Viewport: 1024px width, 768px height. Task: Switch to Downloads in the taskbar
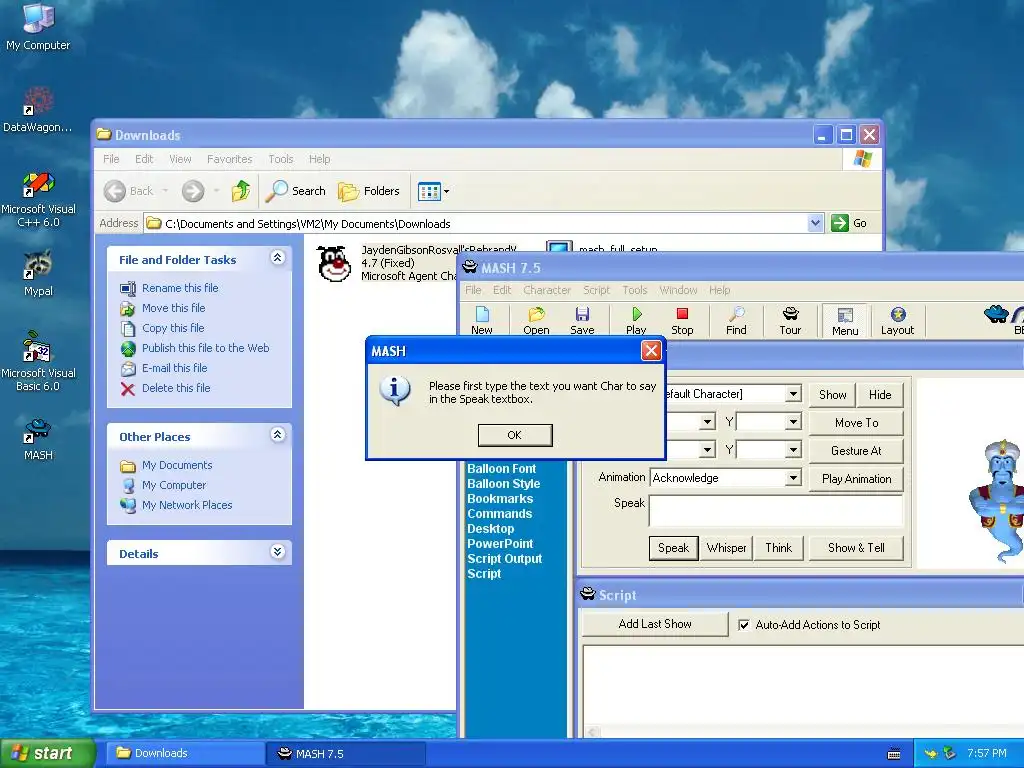point(184,753)
